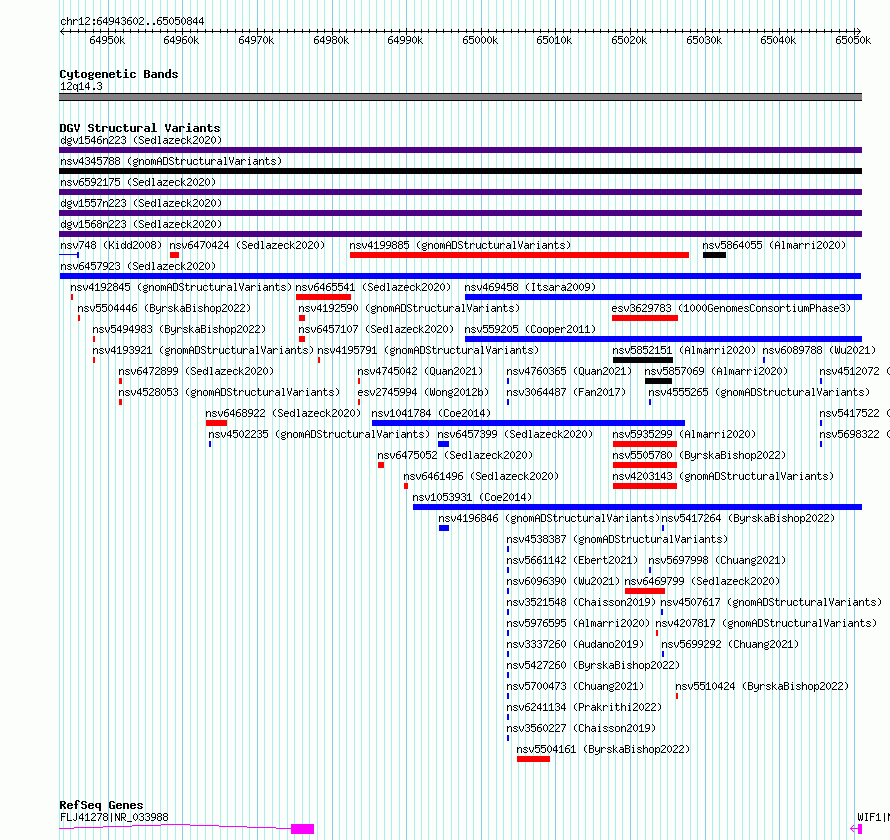Click nsv6241134 (Prakrithi2022) label
Viewport: 890px width, 840px height.
(584, 707)
